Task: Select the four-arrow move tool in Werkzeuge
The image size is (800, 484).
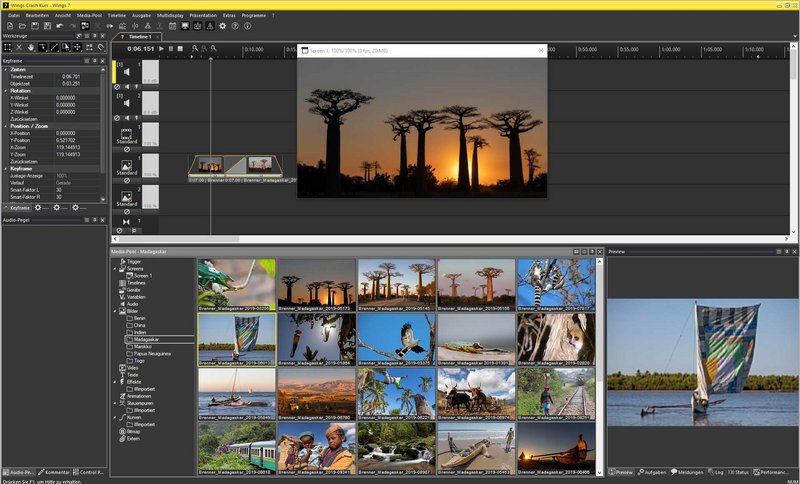Action: point(77,47)
